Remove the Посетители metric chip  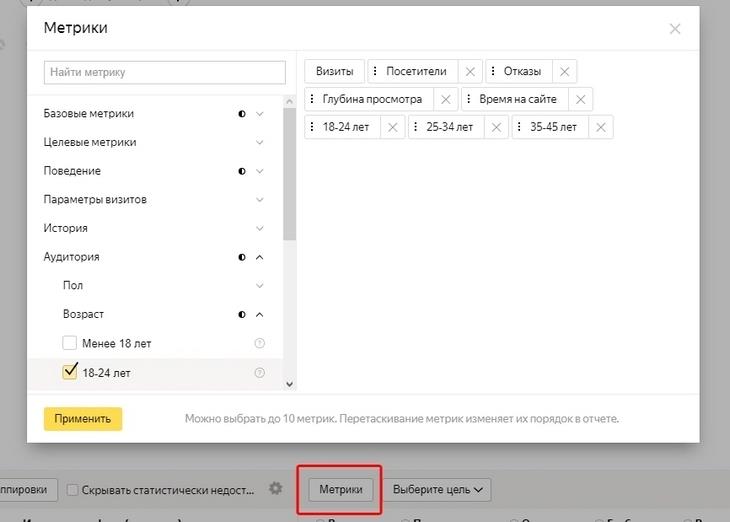pyautogui.click(x=470, y=72)
